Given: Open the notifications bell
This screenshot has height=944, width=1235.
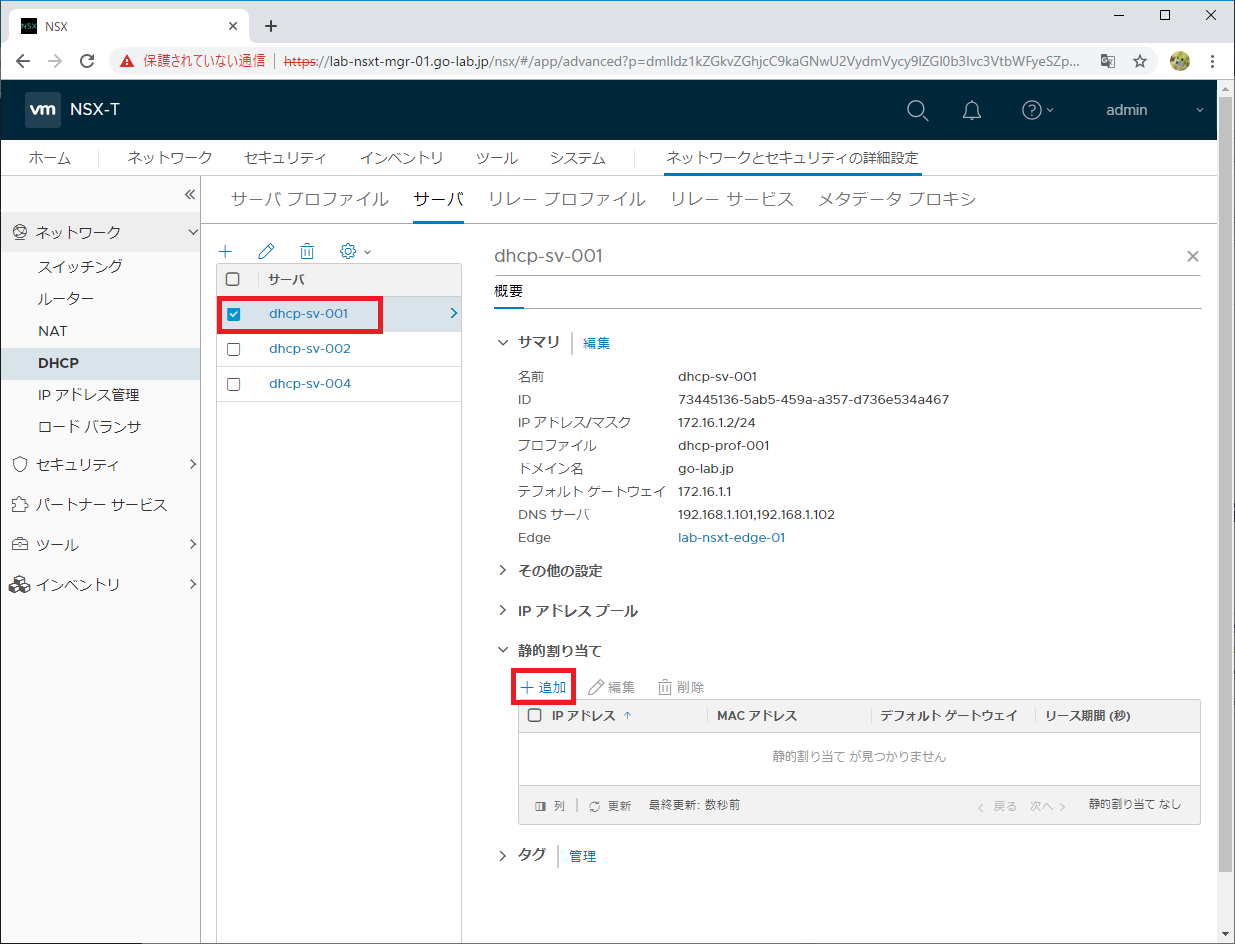Looking at the screenshot, I should pyautogui.click(x=972, y=110).
